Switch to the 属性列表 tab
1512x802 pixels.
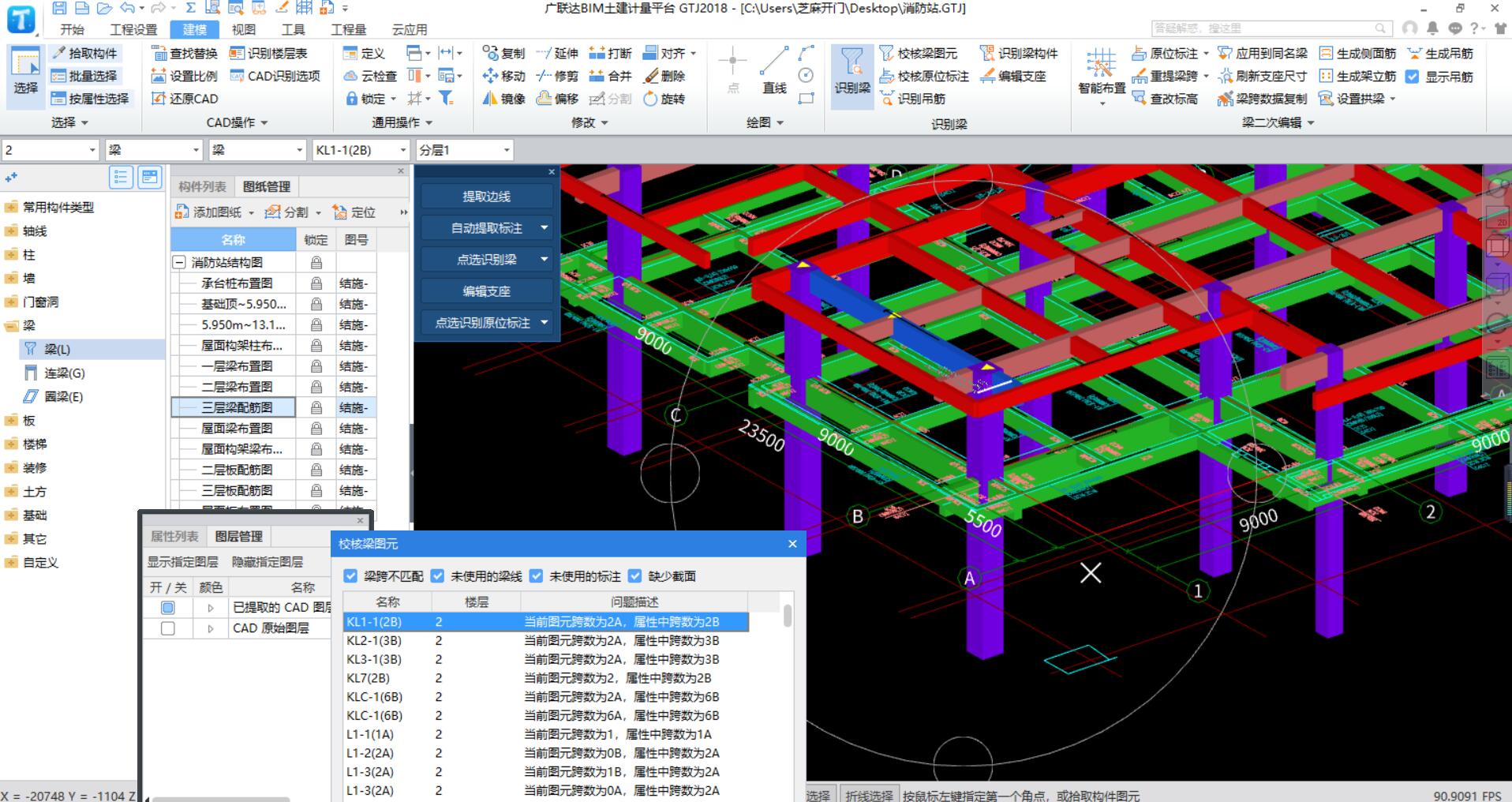(x=174, y=536)
